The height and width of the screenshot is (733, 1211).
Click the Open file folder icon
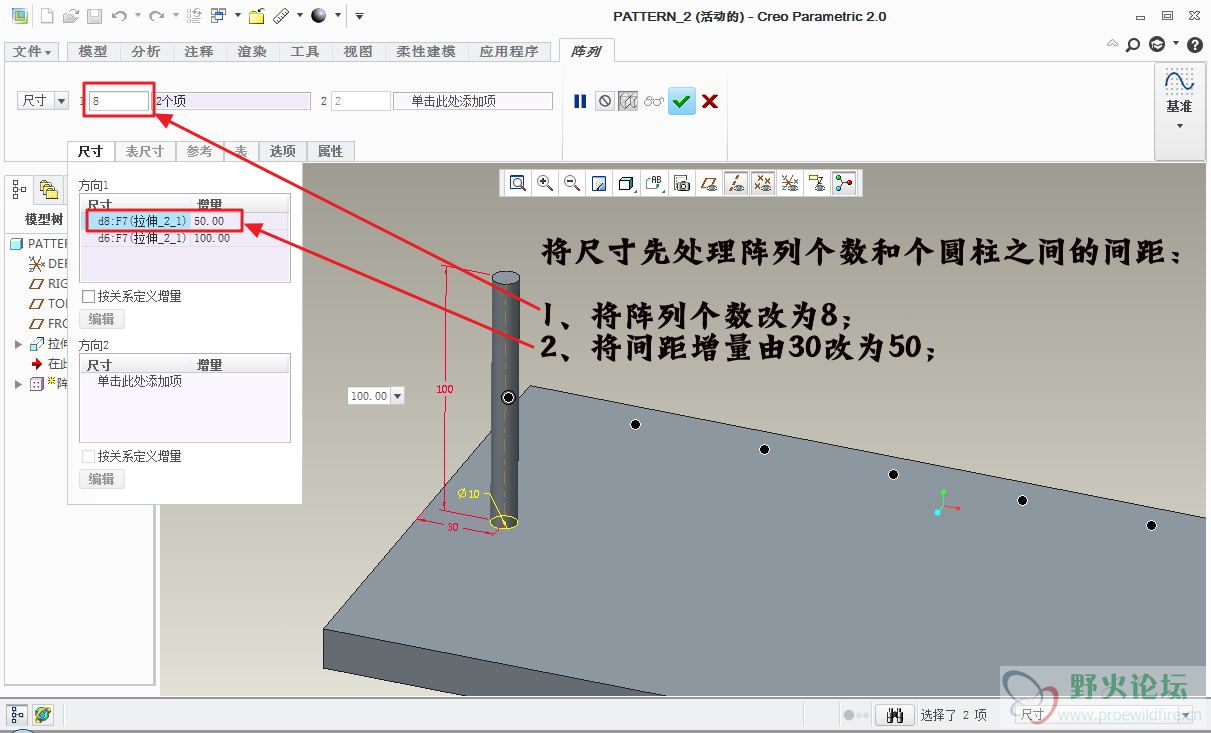(71, 16)
